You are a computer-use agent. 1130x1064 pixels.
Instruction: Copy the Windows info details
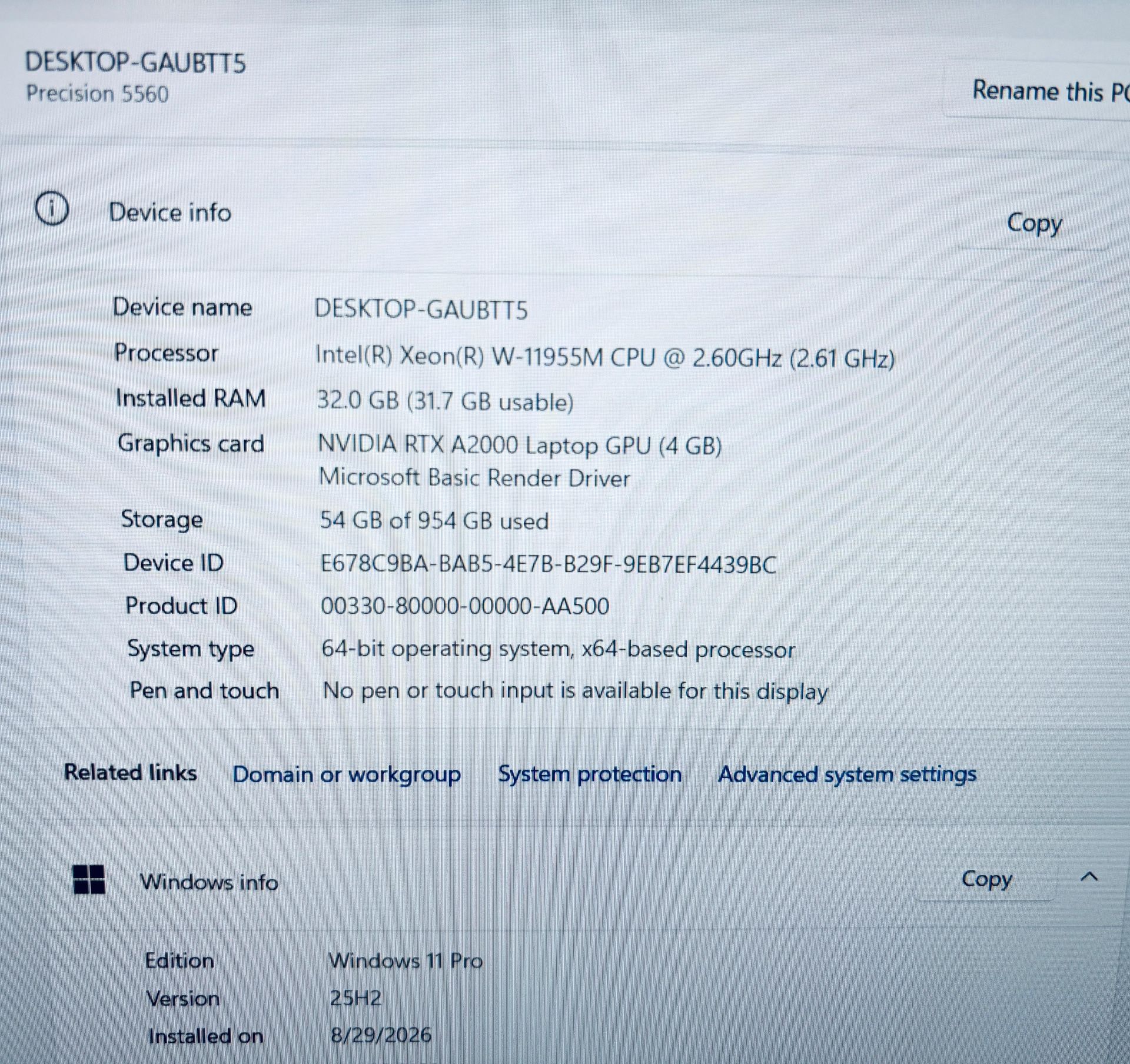tap(986, 879)
